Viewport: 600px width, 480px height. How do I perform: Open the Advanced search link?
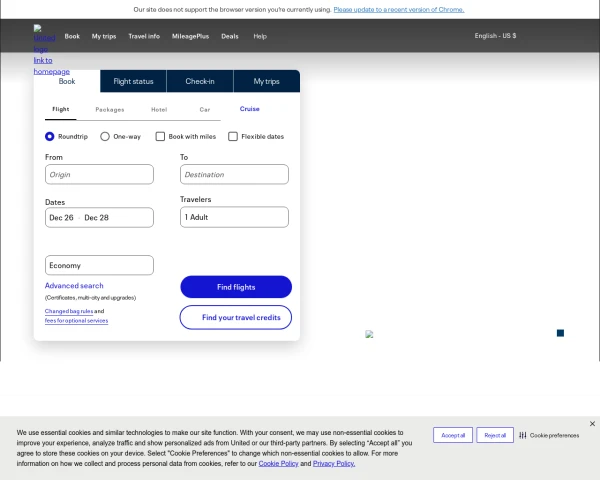[x=74, y=286]
